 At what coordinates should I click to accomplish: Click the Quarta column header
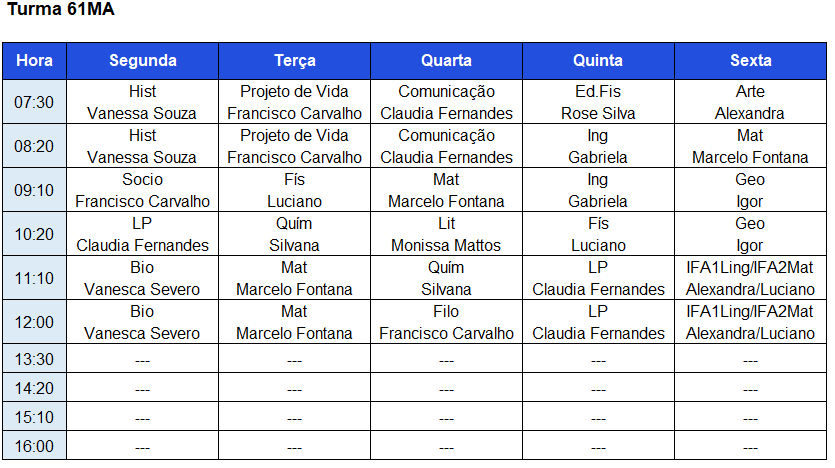pos(446,61)
